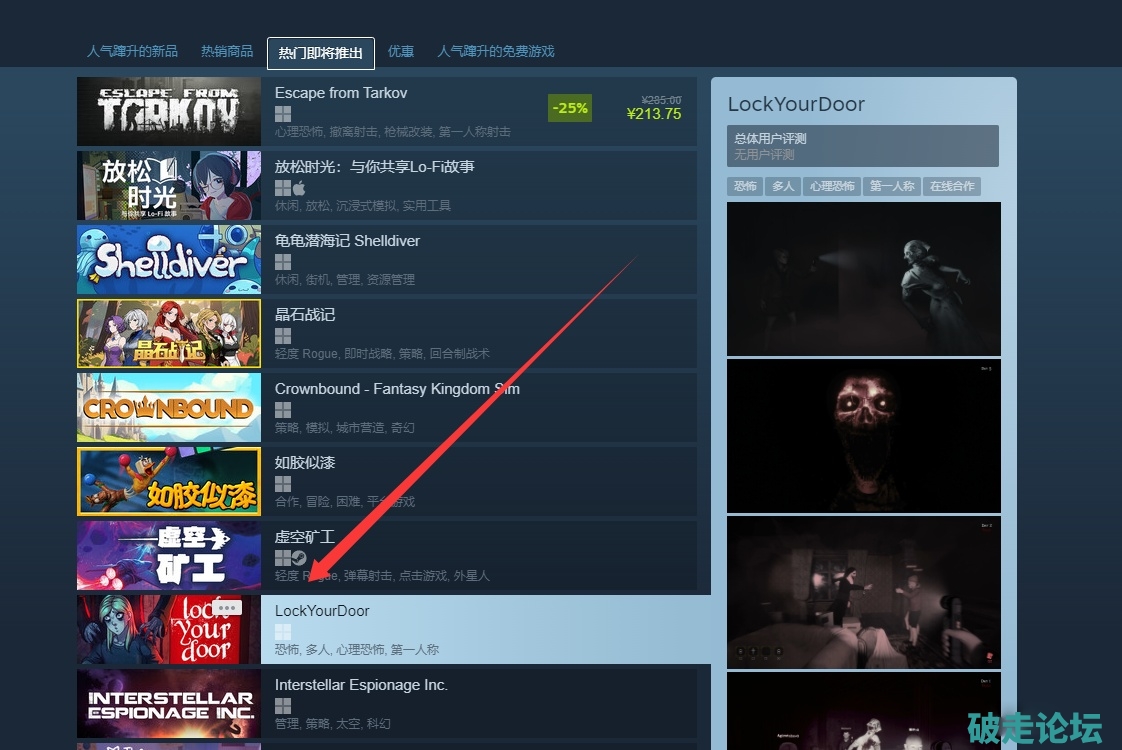Click the Apple icon for 放松时光
This screenshot has height=750, width=1122.
tap(299, 188)
